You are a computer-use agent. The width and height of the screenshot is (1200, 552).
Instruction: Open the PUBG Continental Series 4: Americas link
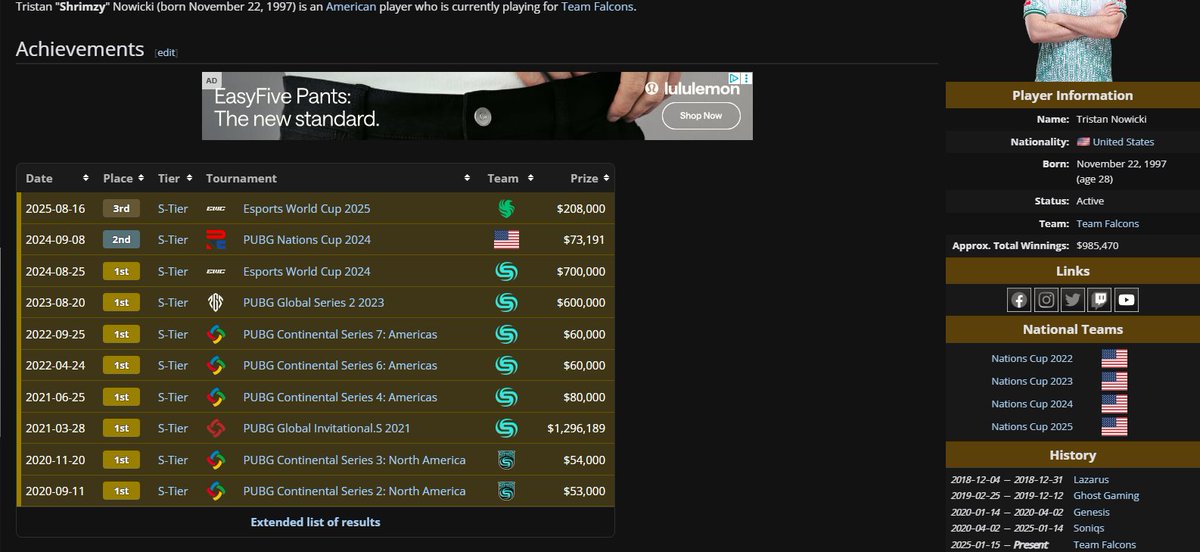point(340,397)
